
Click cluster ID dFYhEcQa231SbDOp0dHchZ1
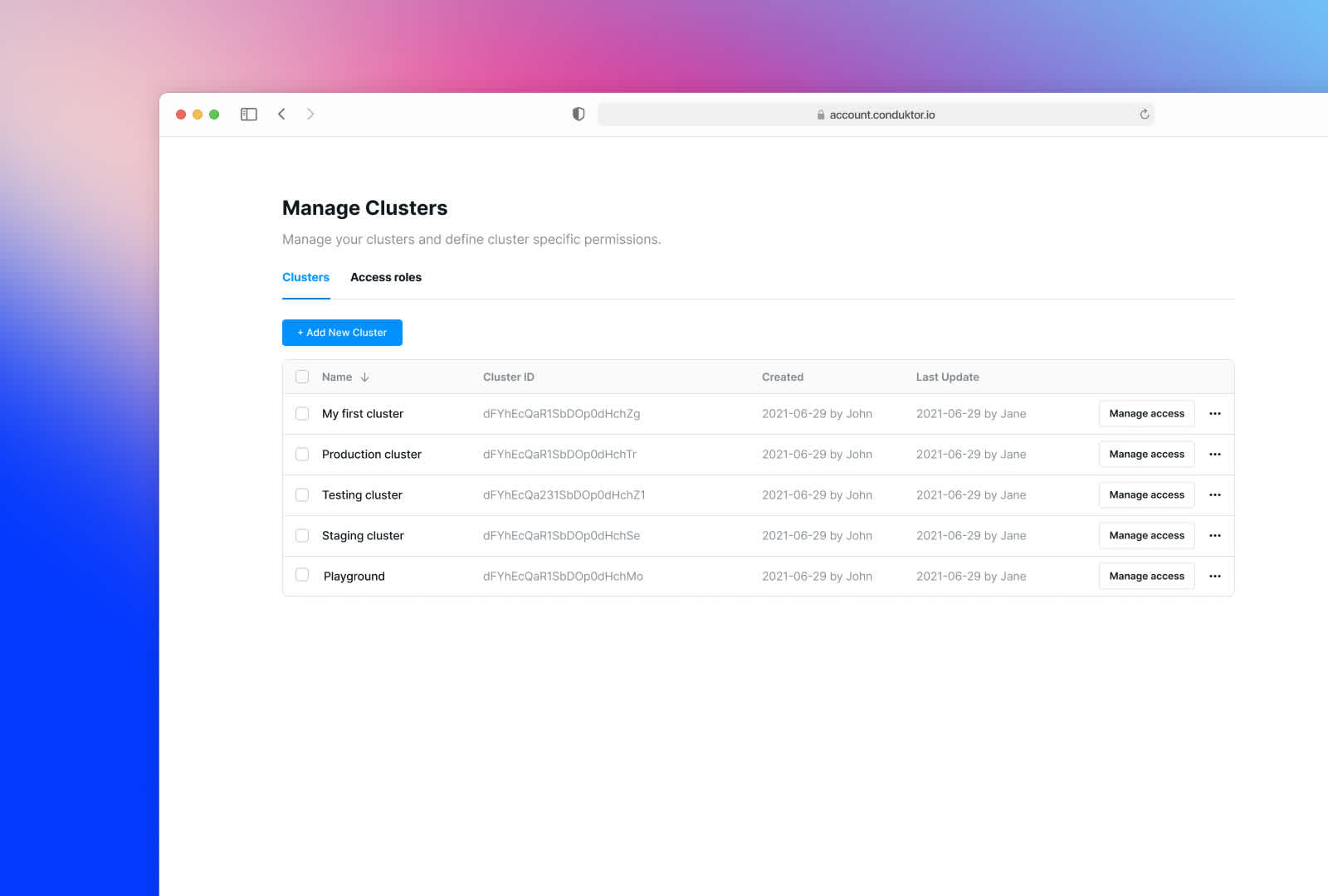564,495
